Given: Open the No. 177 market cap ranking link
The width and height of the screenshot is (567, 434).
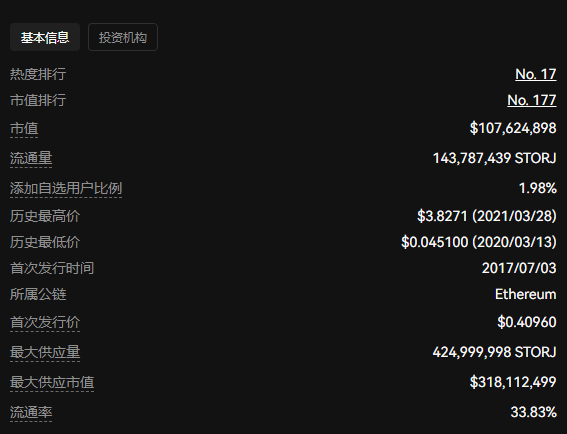Looking at the screenshot, I should [x=532, y=100].
